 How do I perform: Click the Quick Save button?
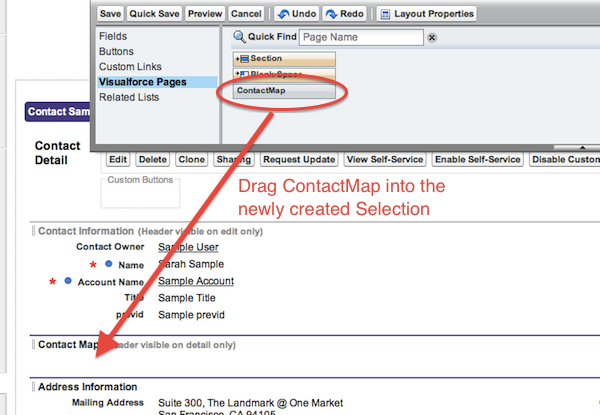pyautogui.click(x=154, y=14)
